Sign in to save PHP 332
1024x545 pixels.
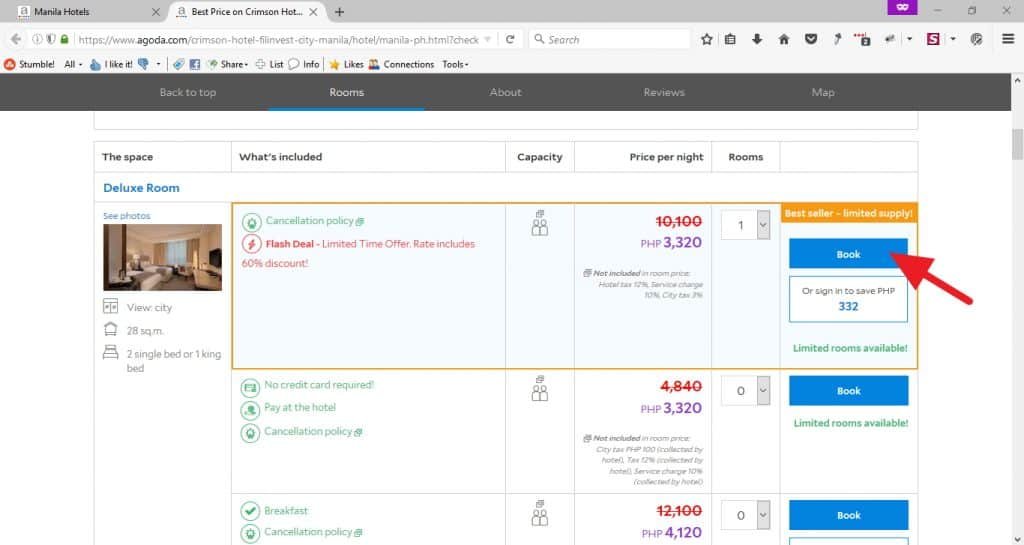coord(848,299)
